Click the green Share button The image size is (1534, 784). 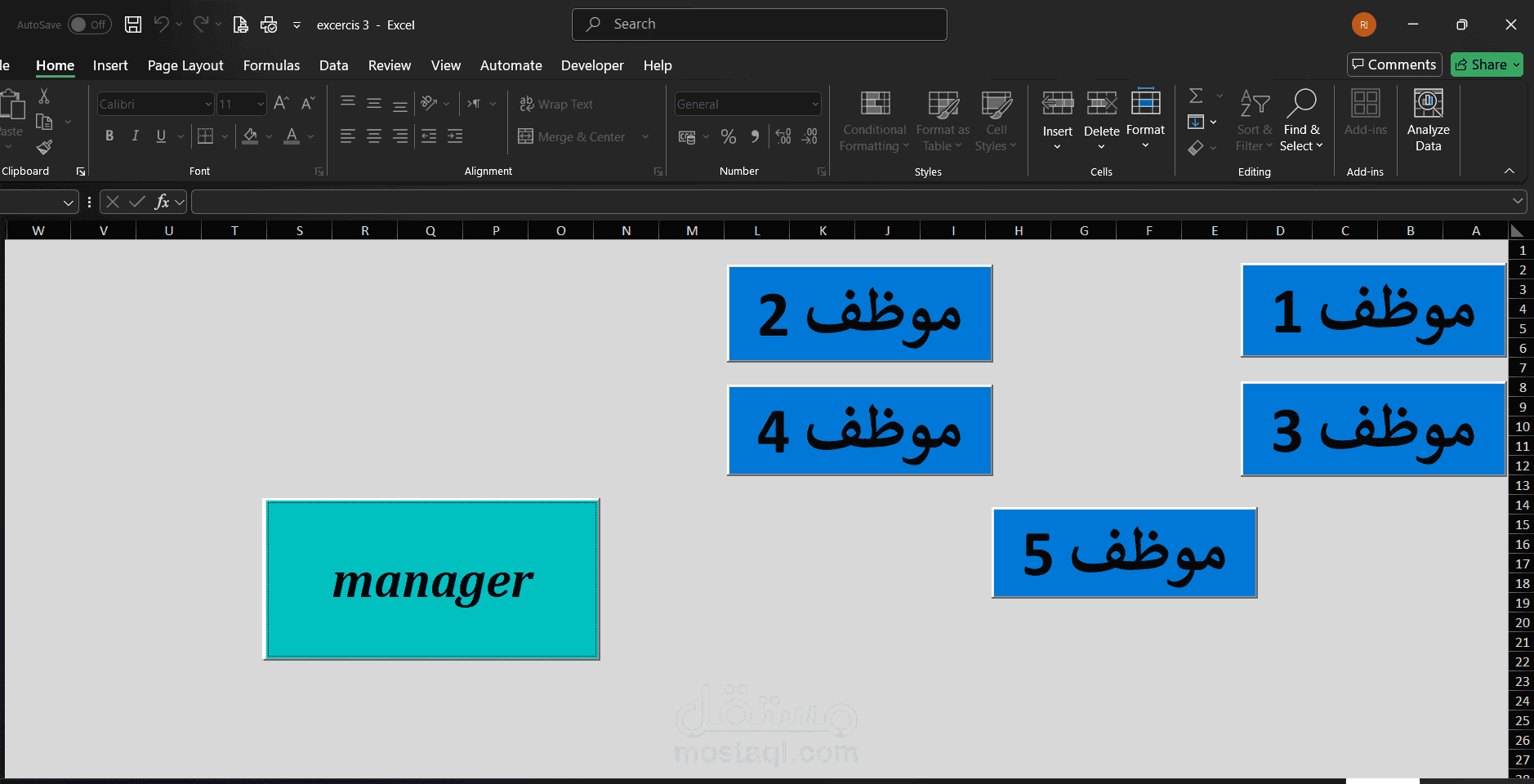coord(1487,65)
